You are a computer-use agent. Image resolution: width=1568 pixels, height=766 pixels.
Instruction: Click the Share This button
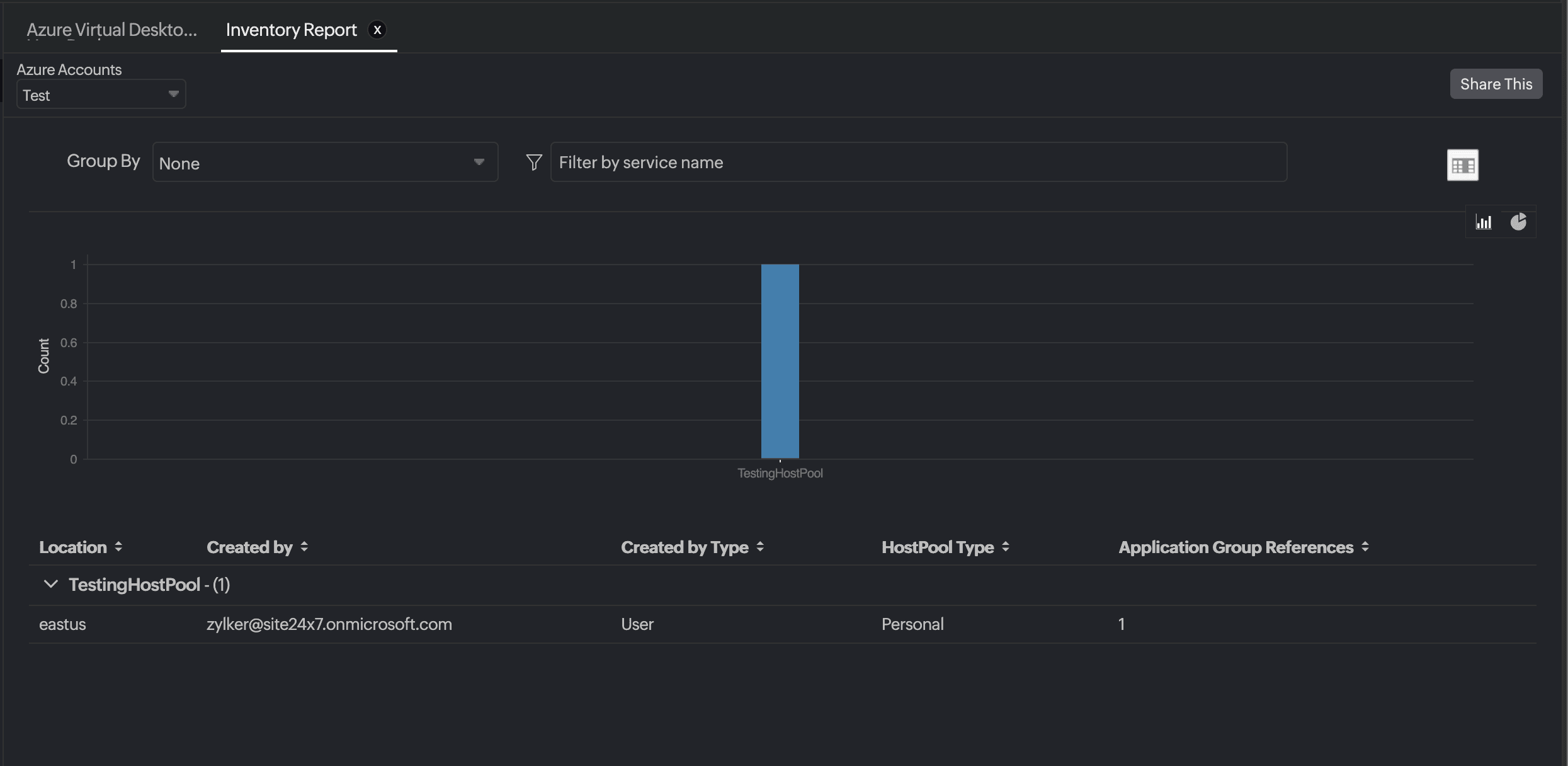pos(1496,83)
